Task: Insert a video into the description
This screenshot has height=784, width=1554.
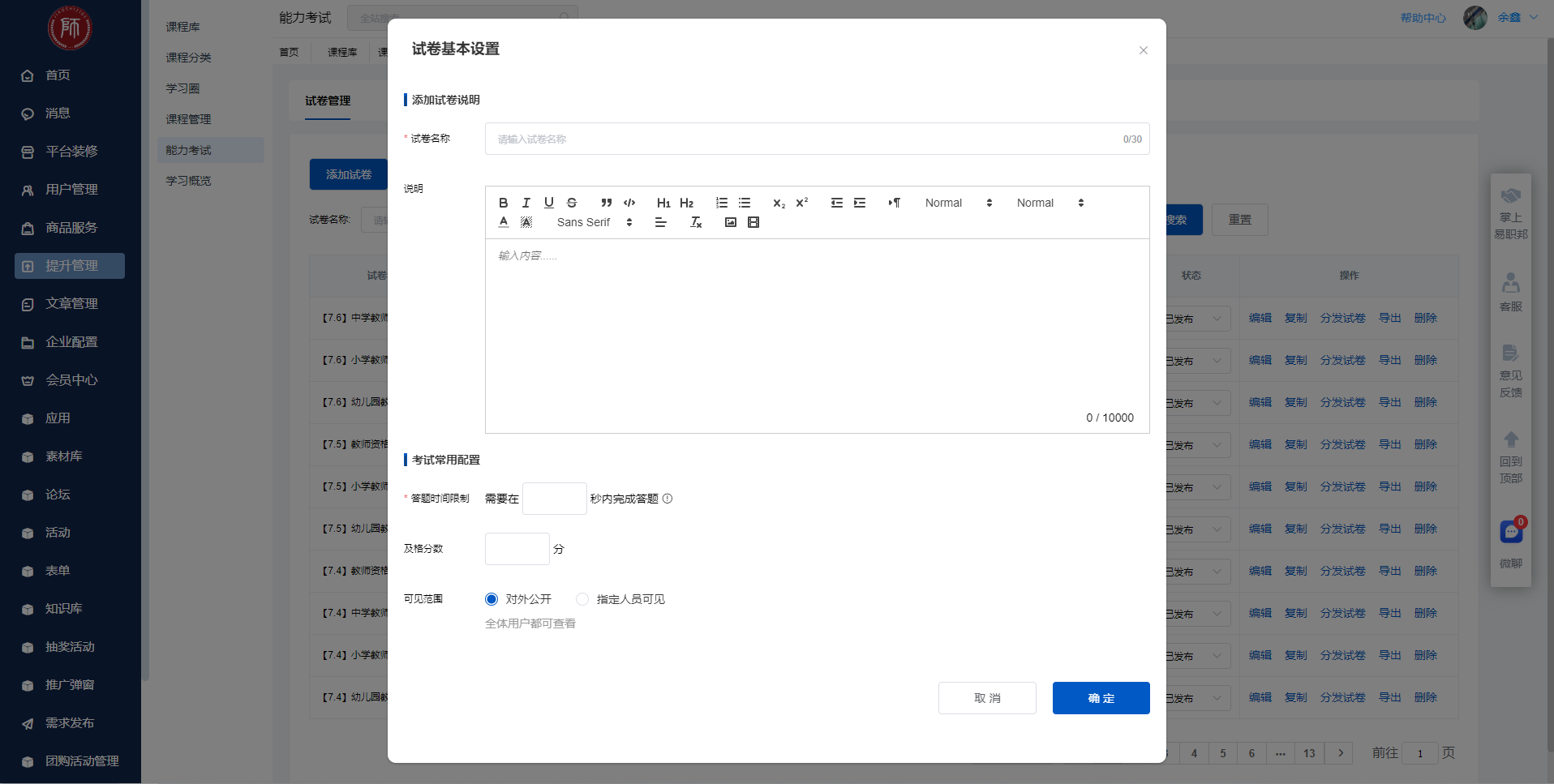Action: (x=753, y=222)
